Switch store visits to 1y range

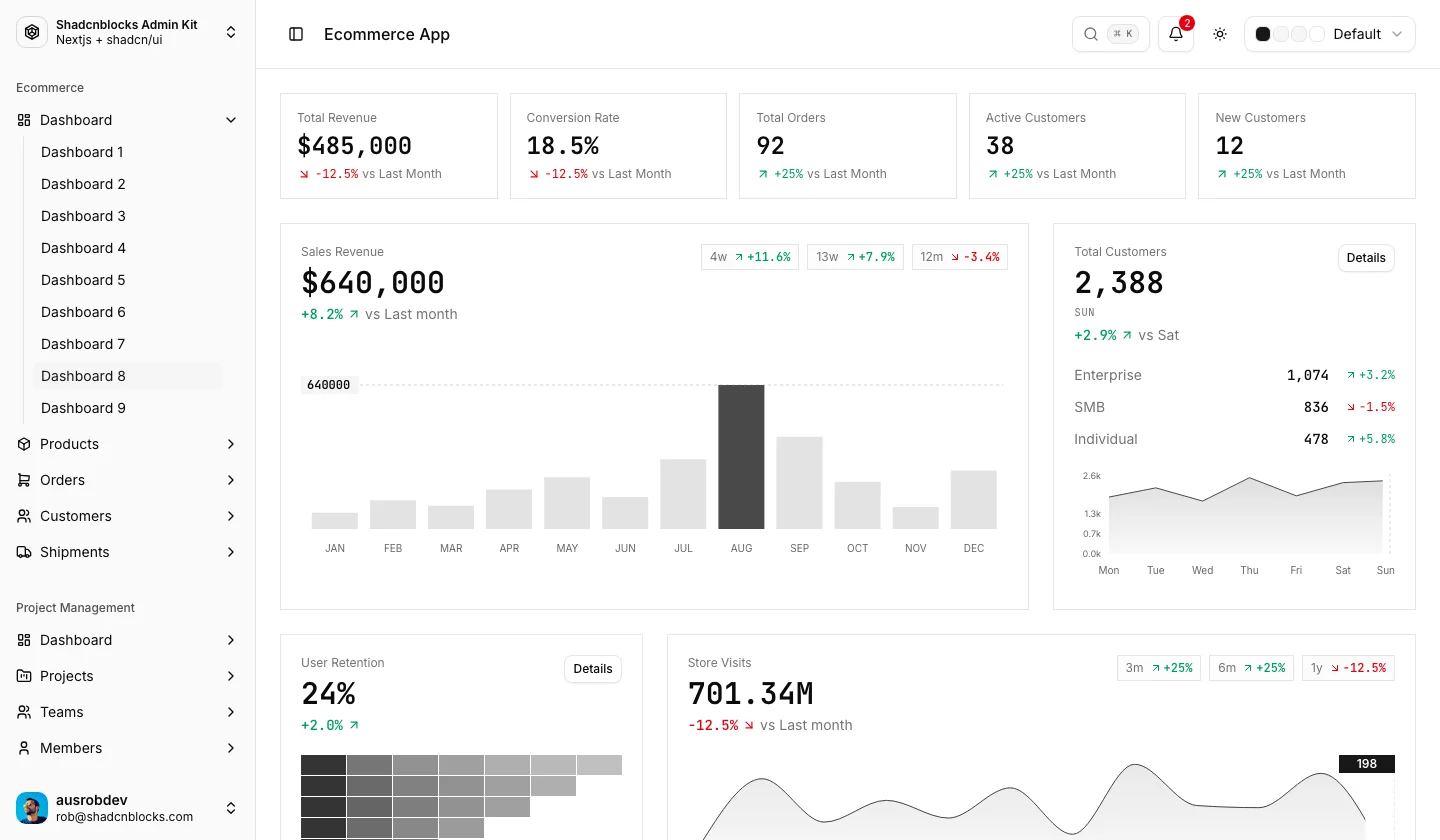click(x=1348, y=668)
